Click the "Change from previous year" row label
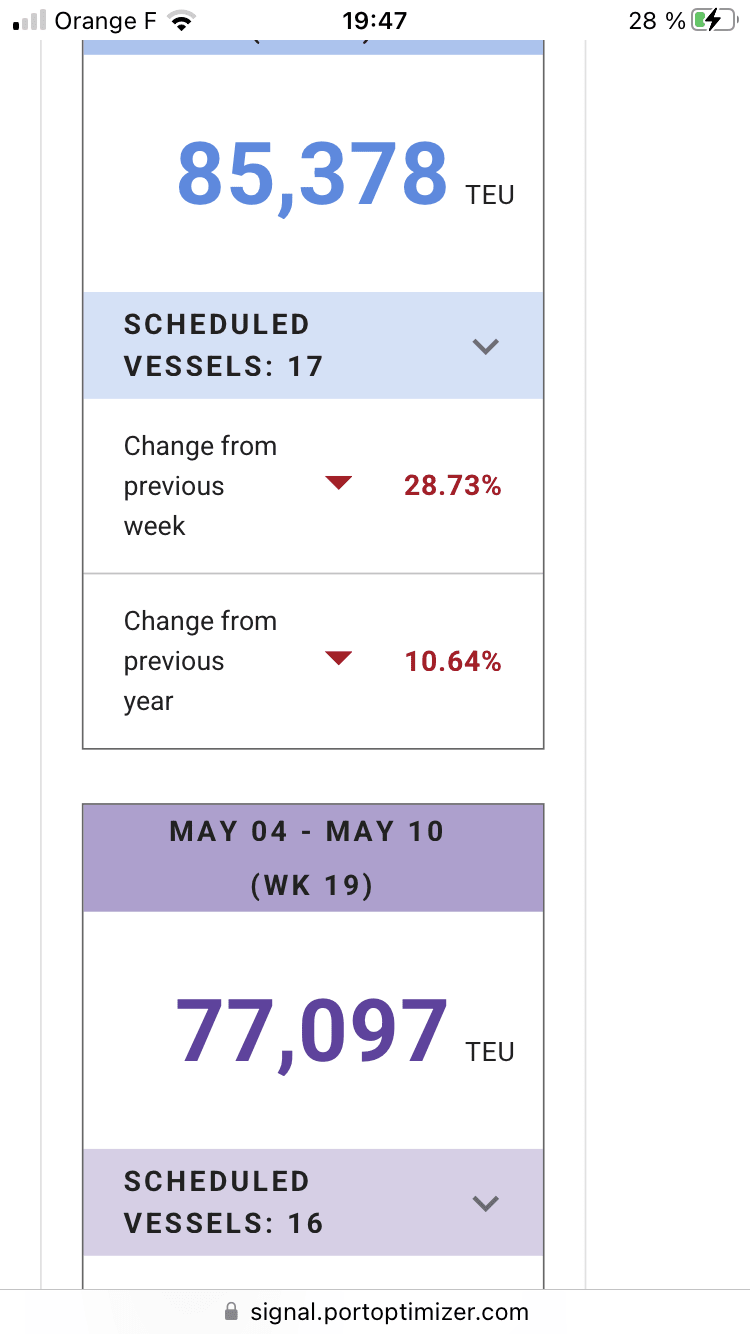The image size is (750, 1334). point(200,661)
